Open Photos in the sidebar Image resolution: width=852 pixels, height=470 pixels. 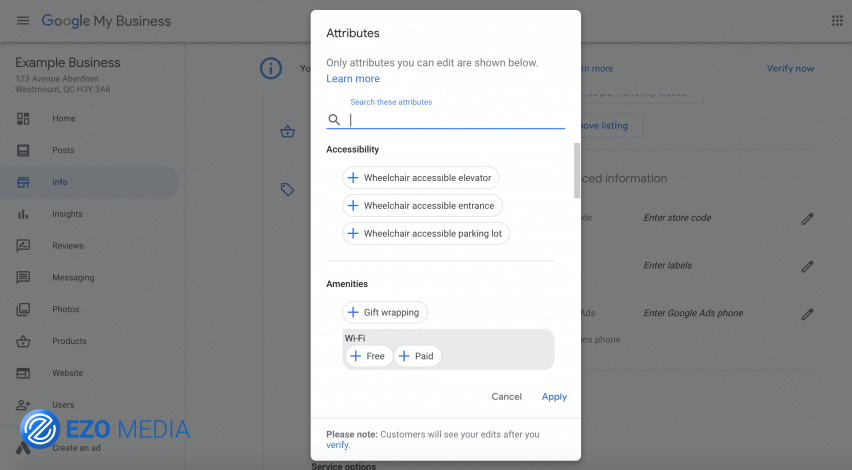[66, 309]
